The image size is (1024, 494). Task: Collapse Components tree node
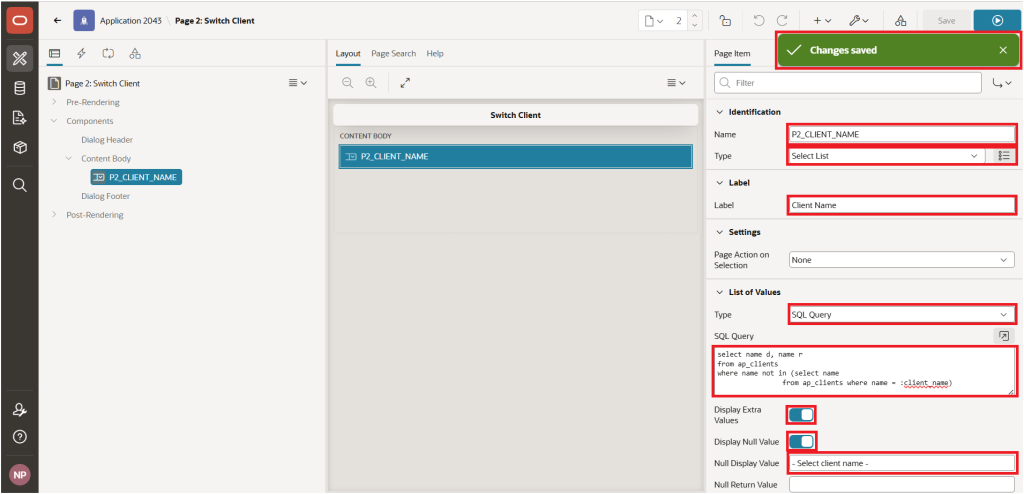click(x=54, y=121)
